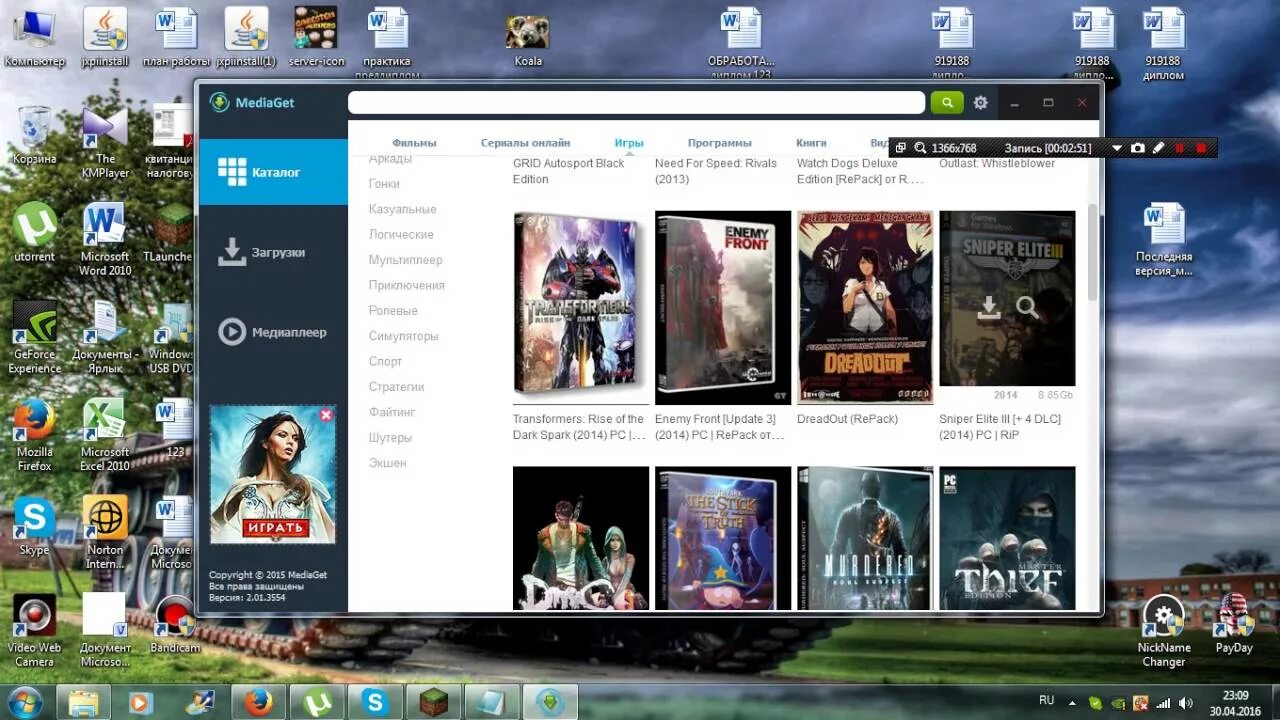Select the Гонки genre
Screen dimensions: 1280x720
(384, 184)
